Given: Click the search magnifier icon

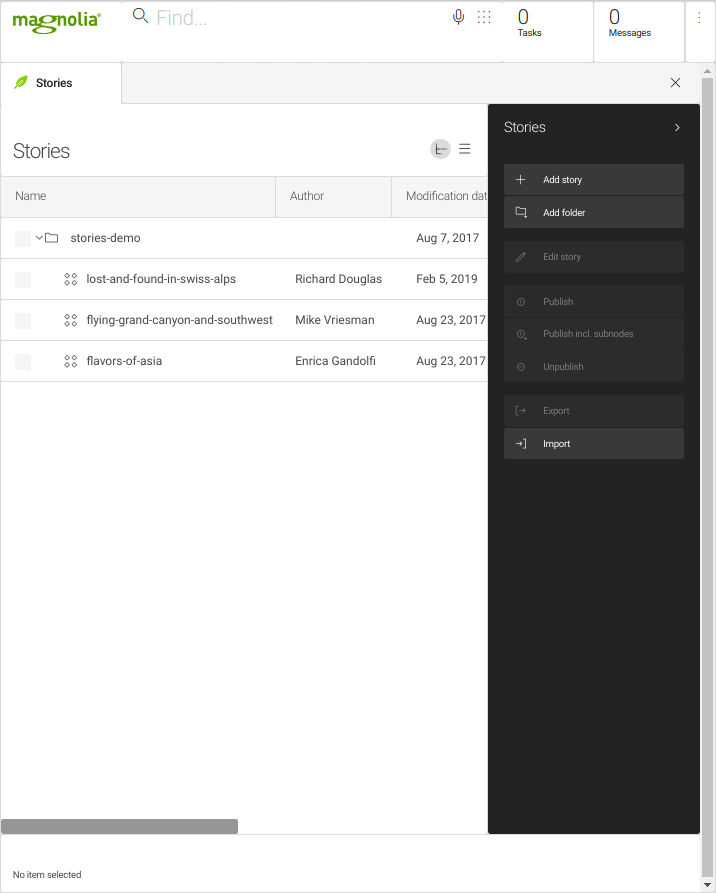Looking at the screenshot, I should [x=140, y=16].
